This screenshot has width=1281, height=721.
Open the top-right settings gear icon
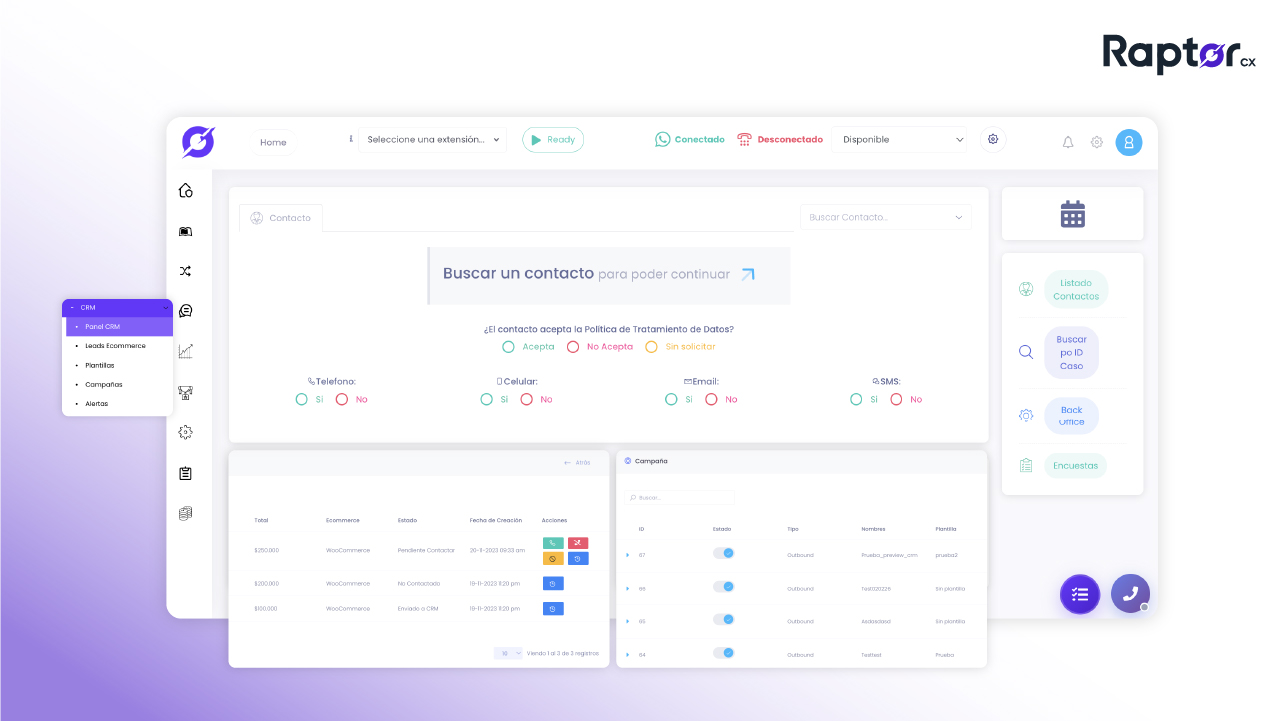click(1097, 142)
